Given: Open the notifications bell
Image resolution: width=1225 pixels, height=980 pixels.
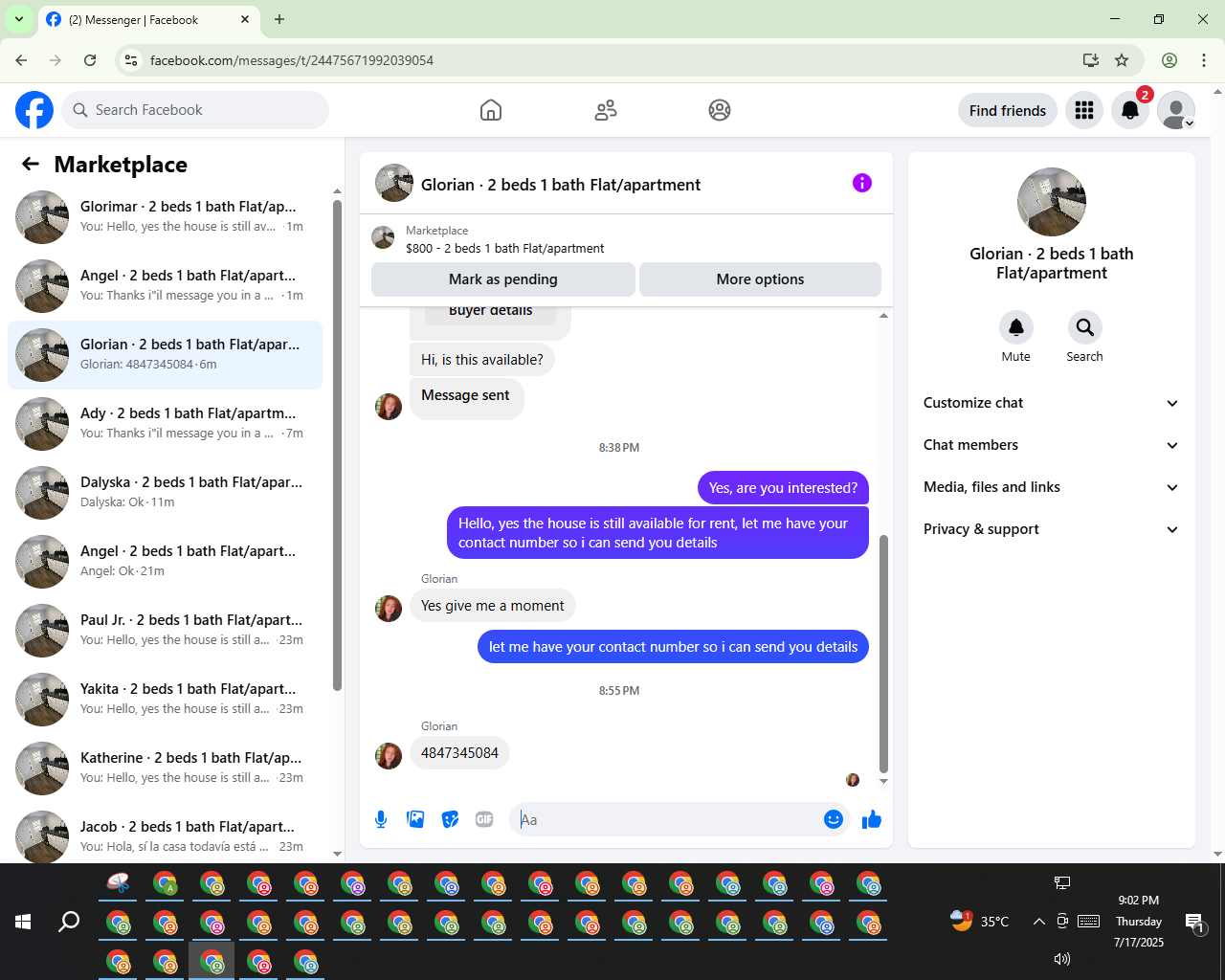Looking at the screenshot, I should (x=1130, y=110).
